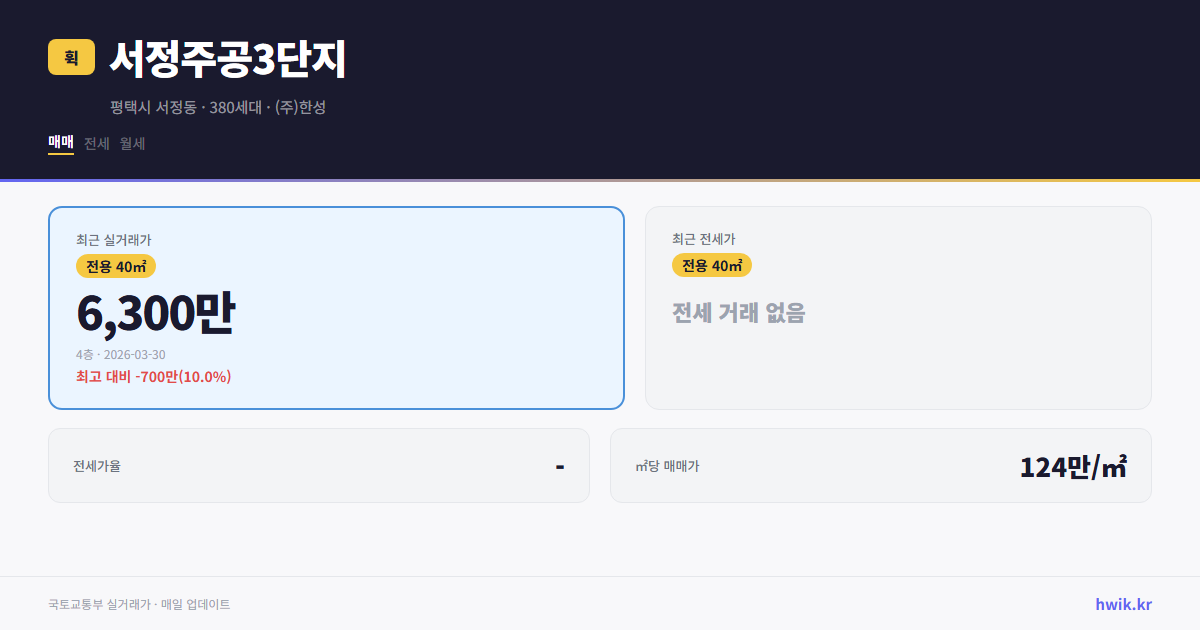
Task: Click the 최근 전세가 card
Action: (x=898, y=307)
